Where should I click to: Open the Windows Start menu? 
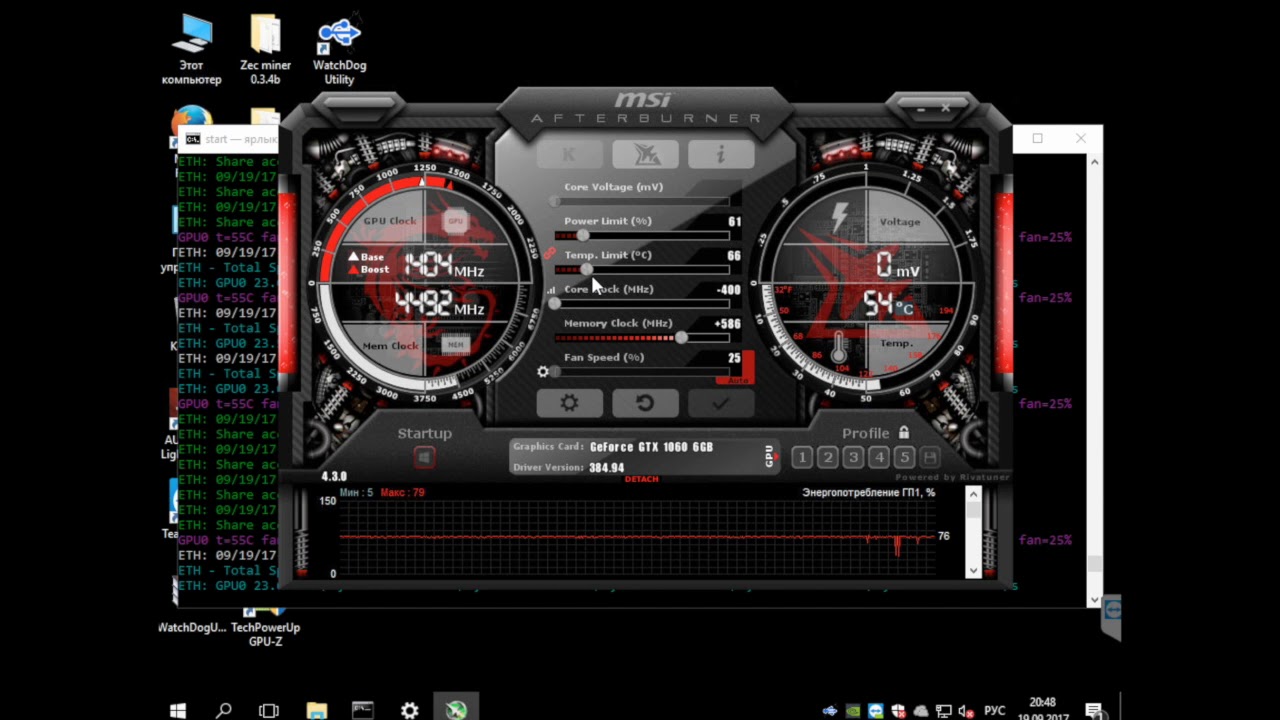click(177, 709)
